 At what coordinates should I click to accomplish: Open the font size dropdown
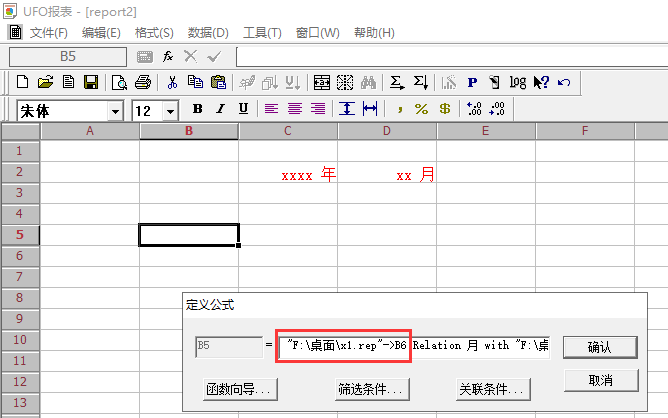point(170,112)
